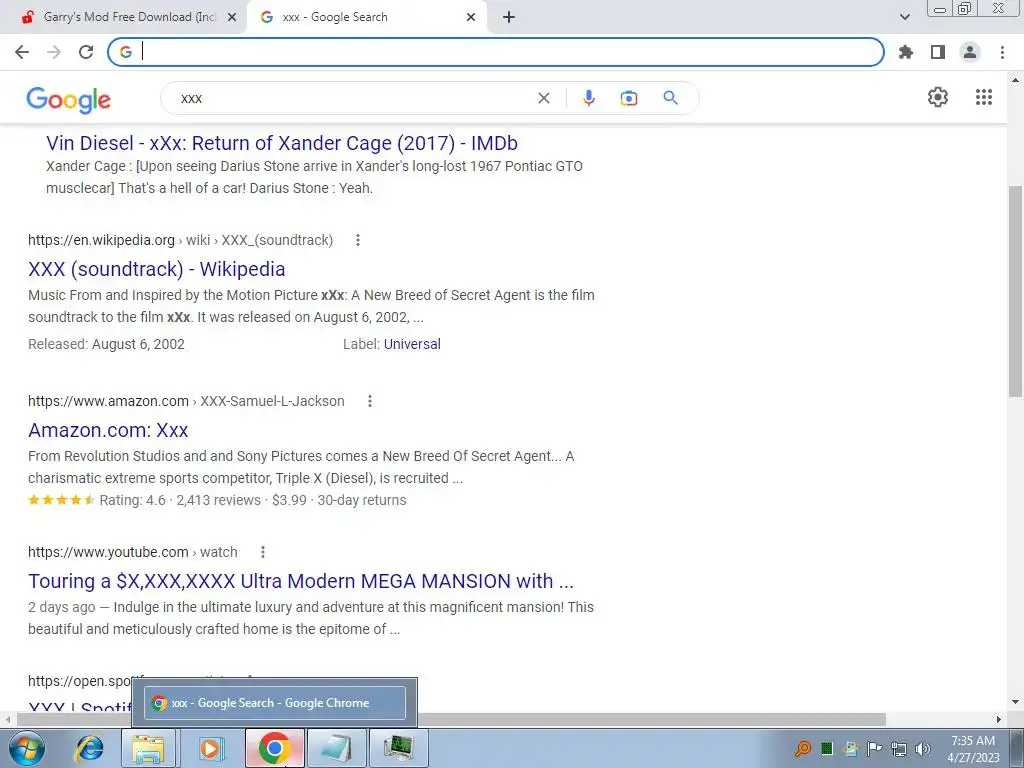Close the Google Search tab
Viewport: 1024px width, 768px height.
(471, 17)
